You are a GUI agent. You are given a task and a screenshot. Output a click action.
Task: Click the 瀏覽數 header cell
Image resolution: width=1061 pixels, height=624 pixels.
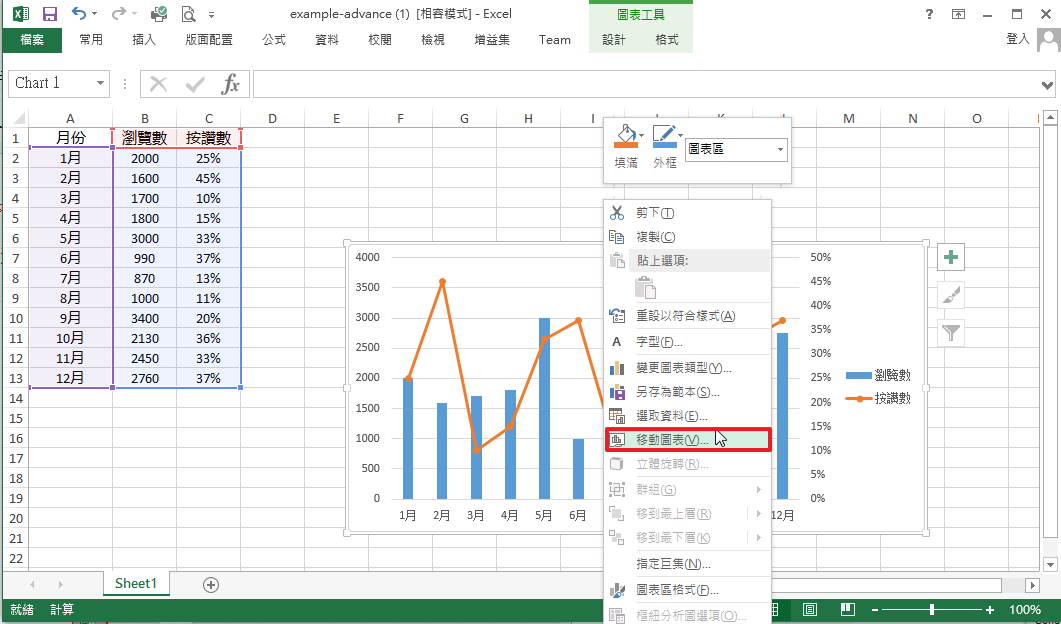point(145,138)
